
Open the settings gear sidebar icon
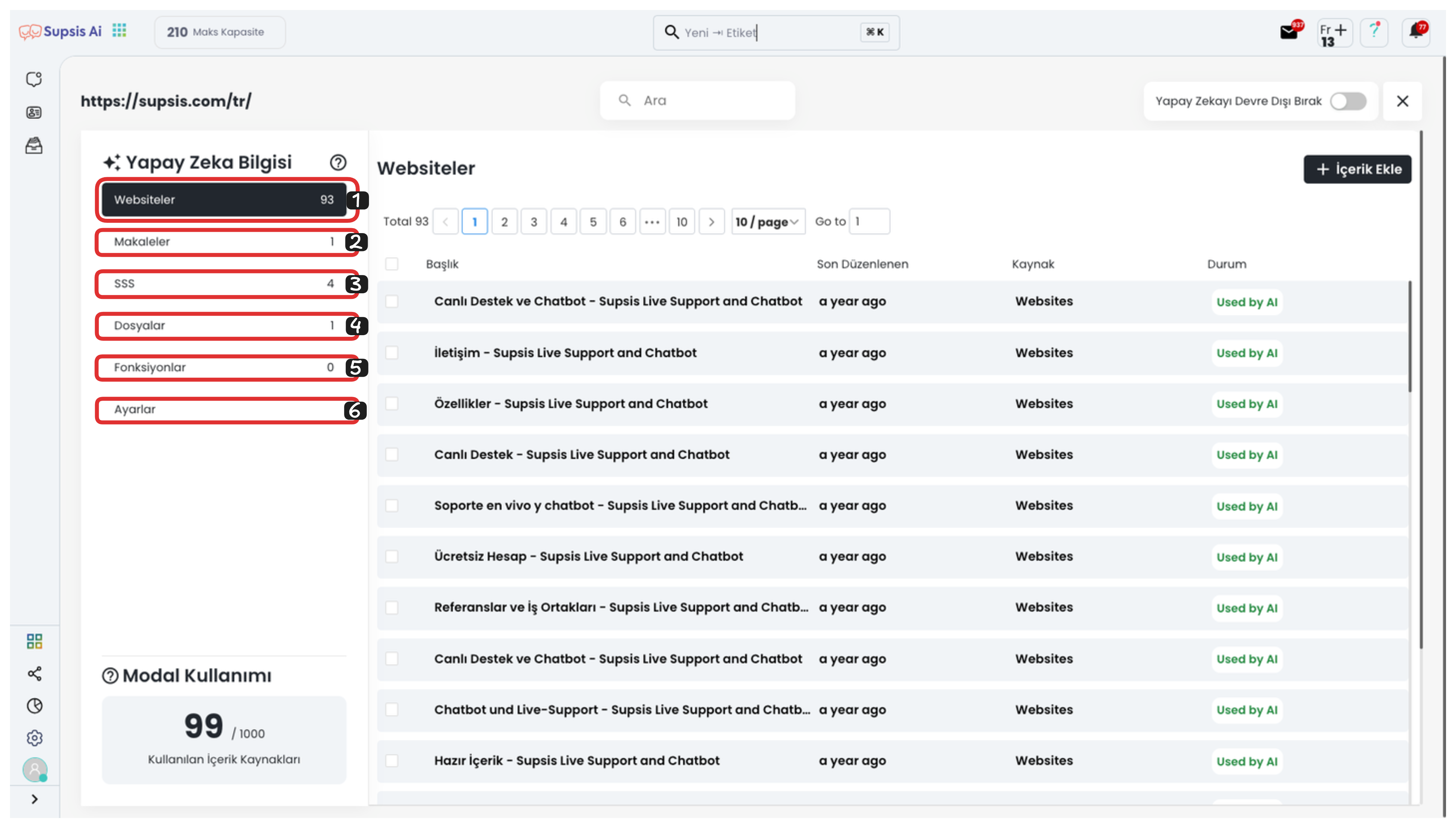click(x=34, y=738)
